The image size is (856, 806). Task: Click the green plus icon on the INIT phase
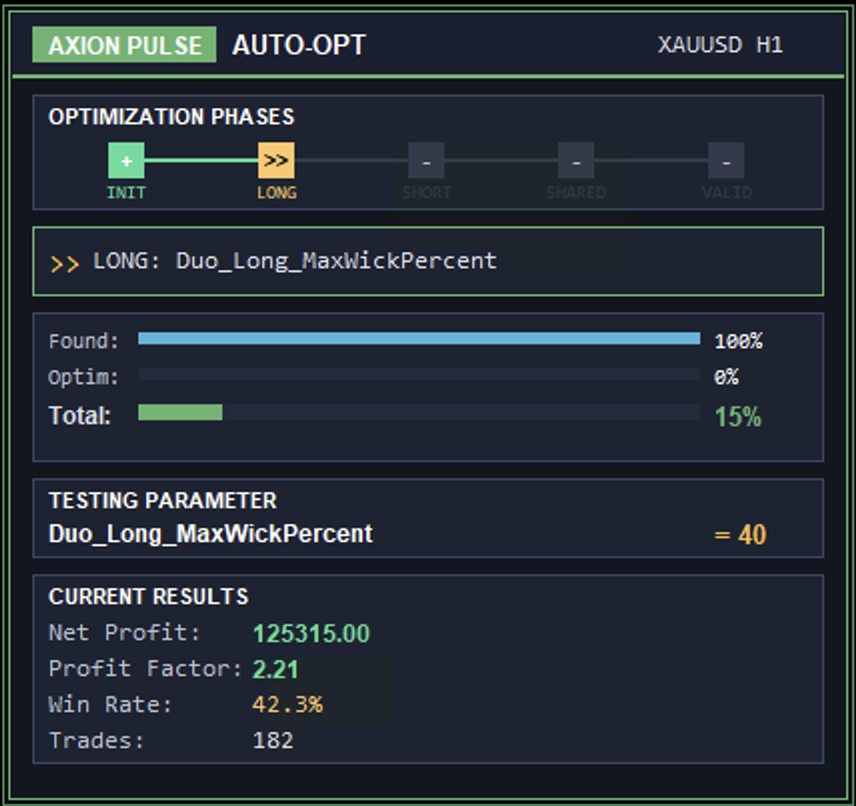pyautogui.click(x=126, y=160)
